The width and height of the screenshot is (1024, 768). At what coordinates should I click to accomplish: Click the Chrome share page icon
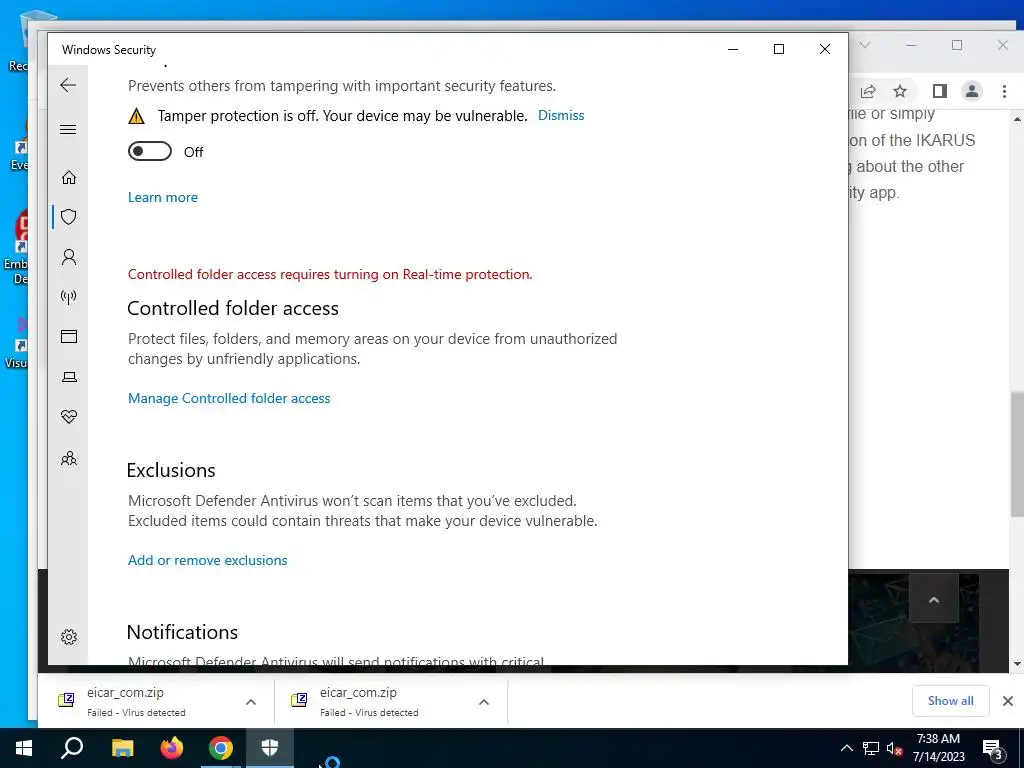pos(868,91)
